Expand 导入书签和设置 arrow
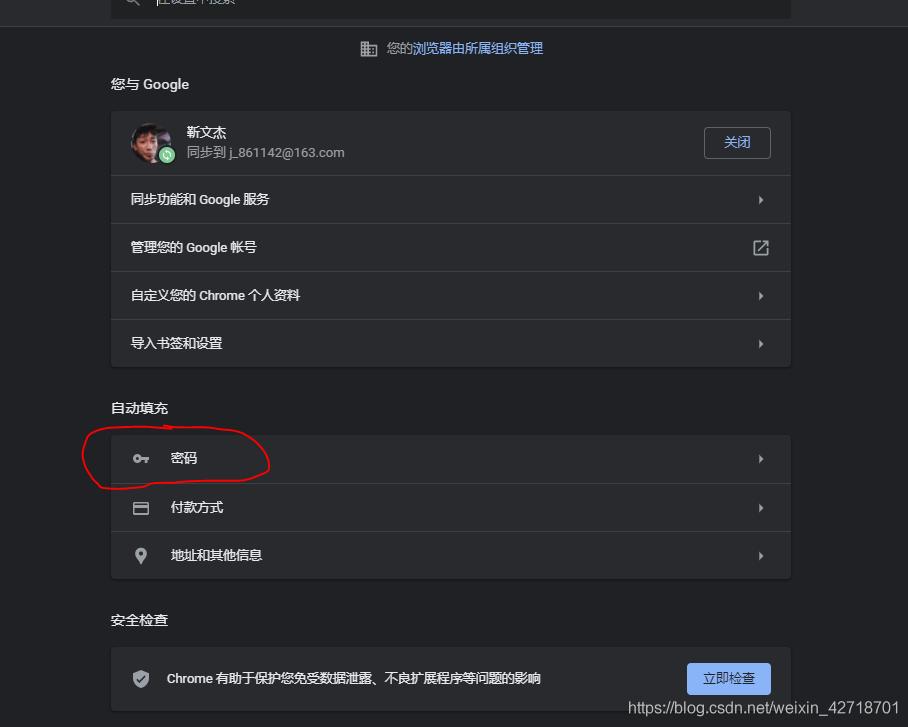The width and height of the screenshot is (908, 727). pyautogui.click(x=761, y=344)
